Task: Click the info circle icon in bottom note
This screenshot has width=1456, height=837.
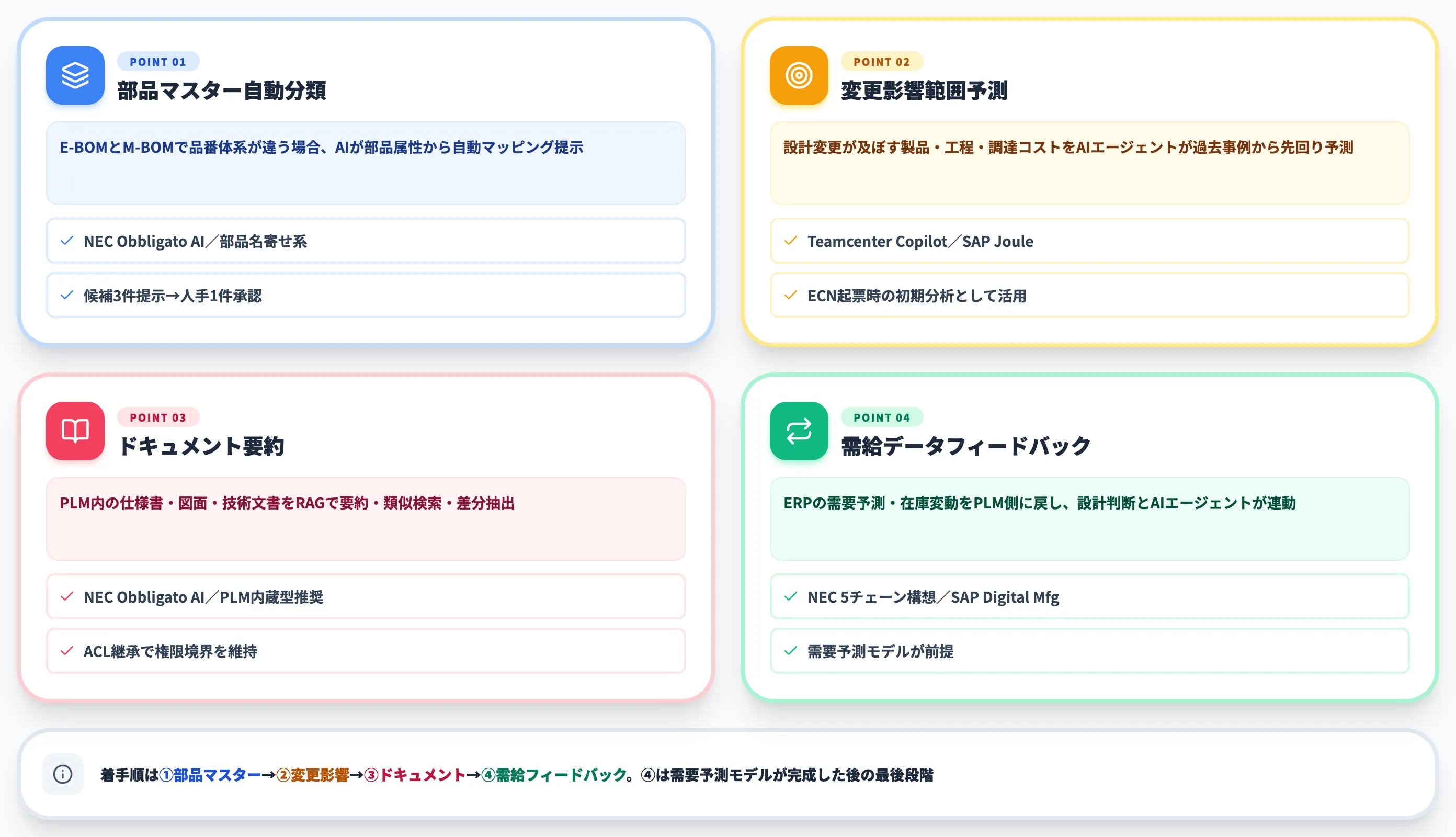Action: tap(63, 774)
